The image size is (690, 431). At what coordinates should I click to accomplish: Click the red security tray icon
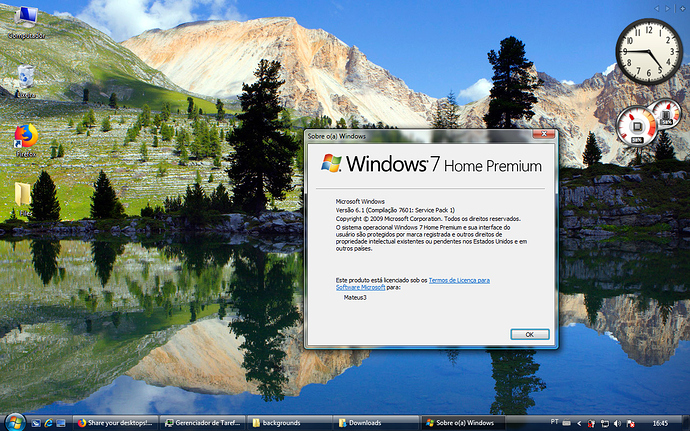pos(591,424)
